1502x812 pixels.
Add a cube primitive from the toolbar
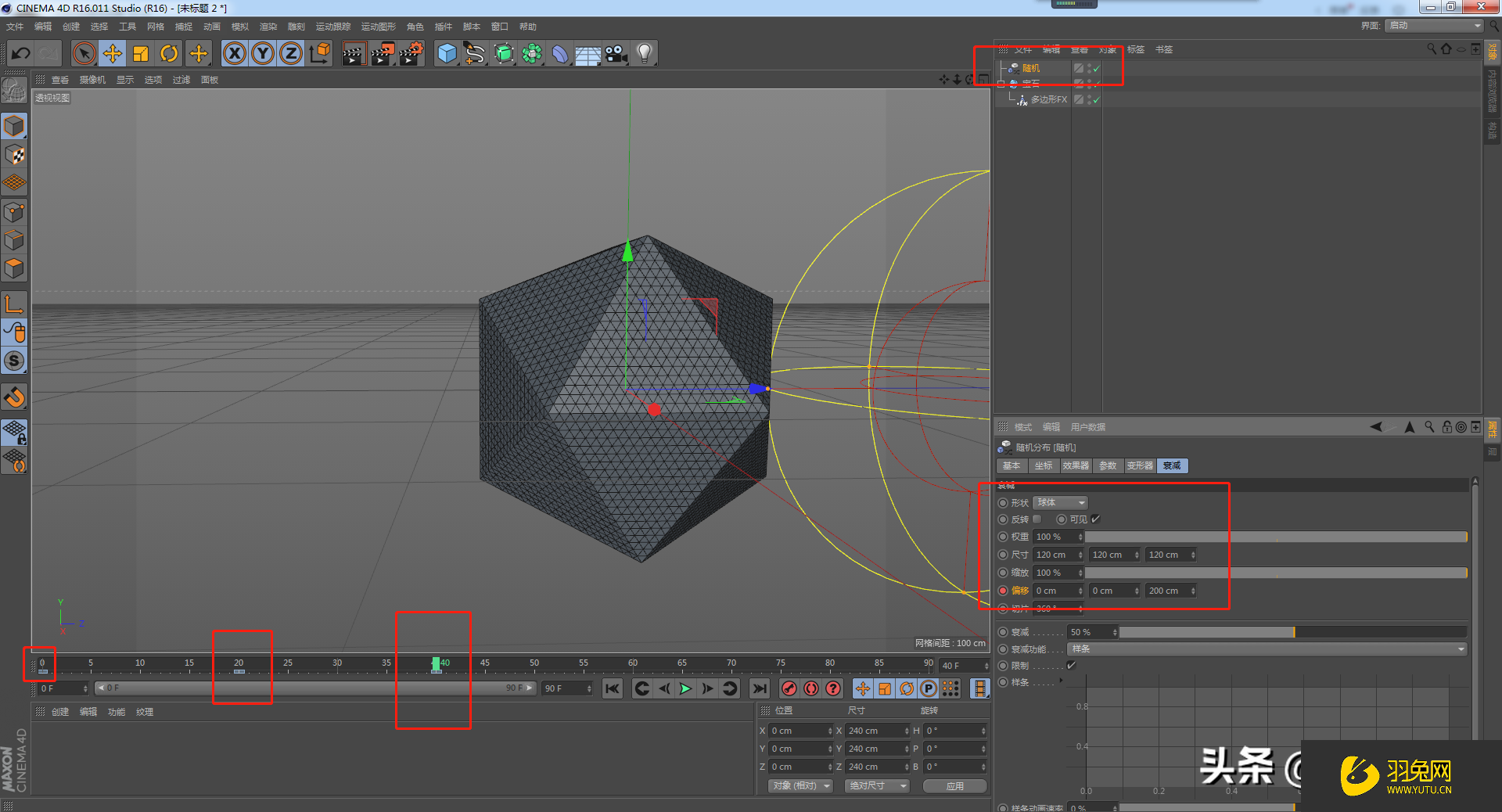point(447,54)
